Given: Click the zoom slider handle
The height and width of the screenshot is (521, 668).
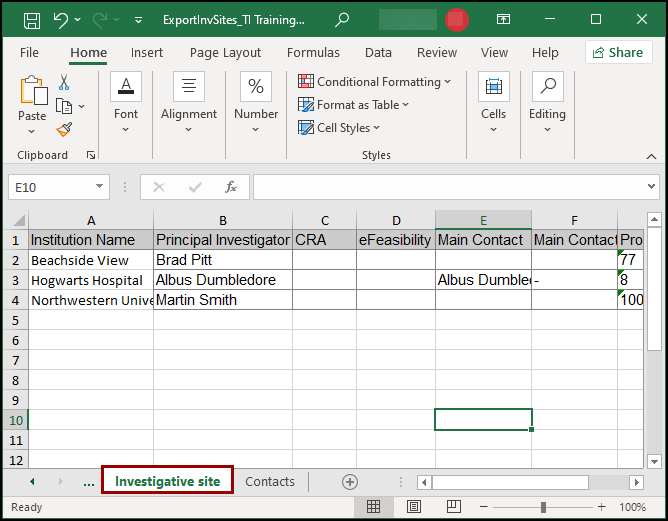Looking at the screenshot, I should [543, 507].
